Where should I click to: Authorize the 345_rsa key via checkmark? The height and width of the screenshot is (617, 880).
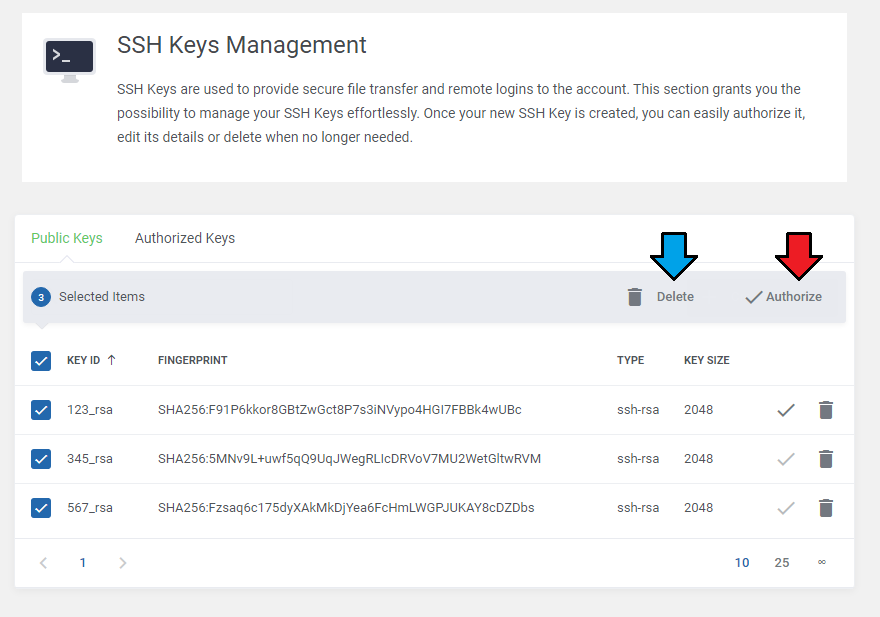[786, 459]
